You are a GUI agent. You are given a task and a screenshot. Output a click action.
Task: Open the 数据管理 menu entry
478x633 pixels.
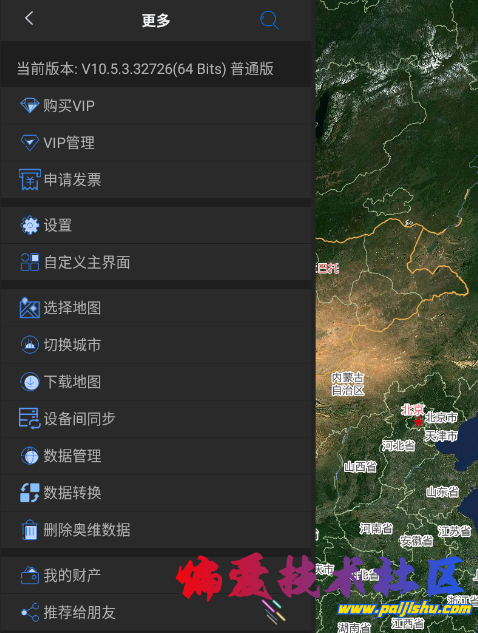[x=156, y=456]
